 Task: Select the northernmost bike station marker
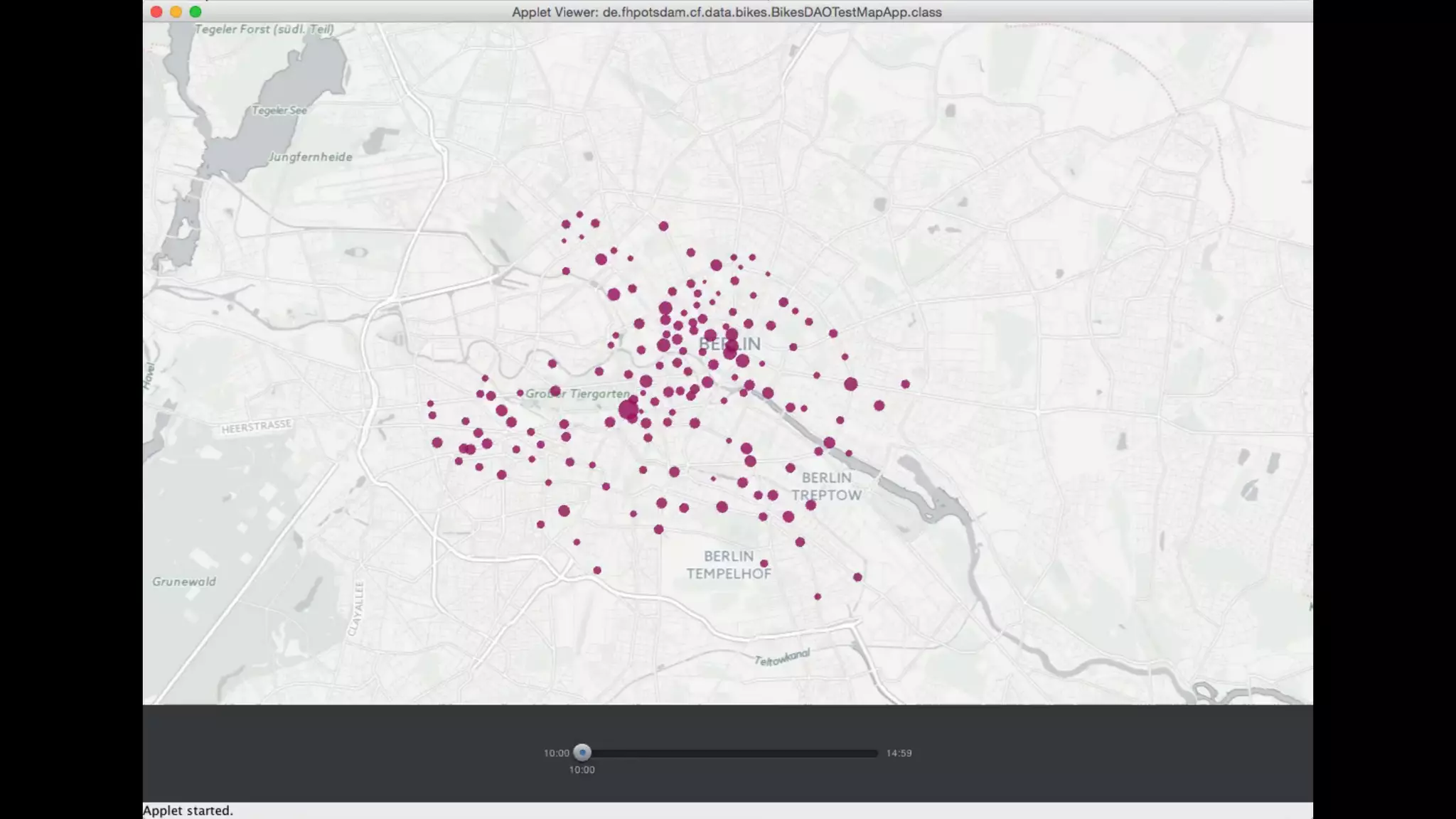579,214
